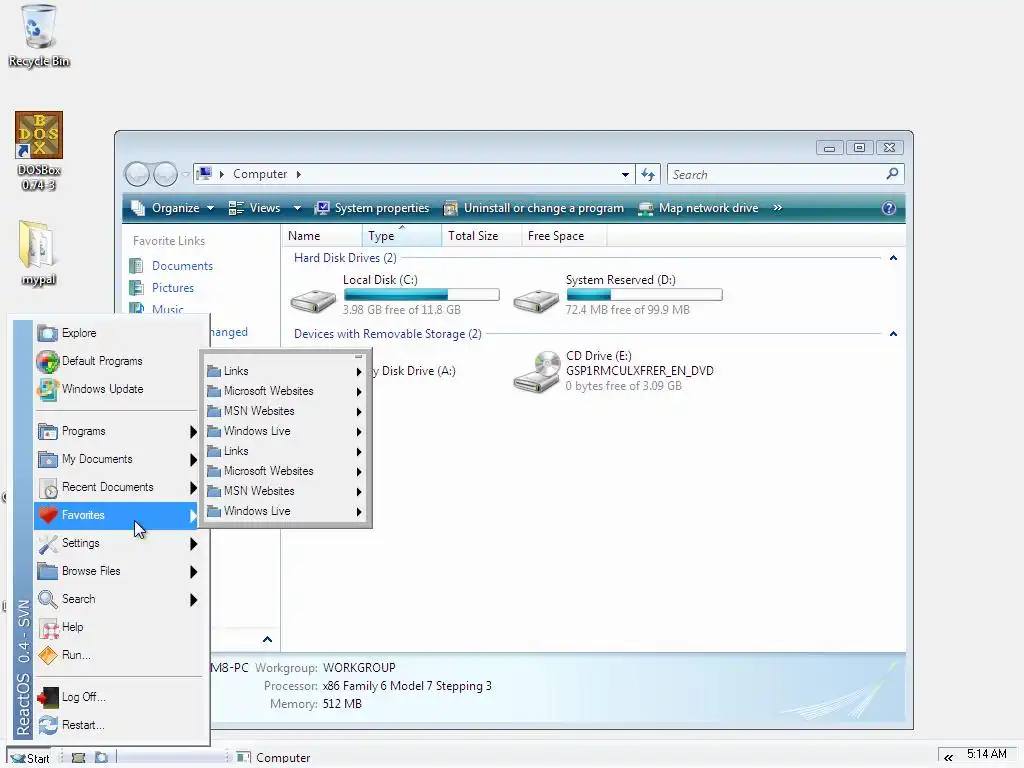This screenshot has height=768, width=1024.
Task: Open System properties from the toolbar
Action: (372, 208)
